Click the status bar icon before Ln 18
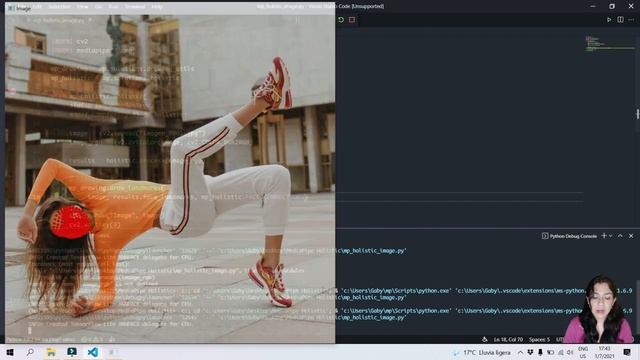 coord(484,339)
